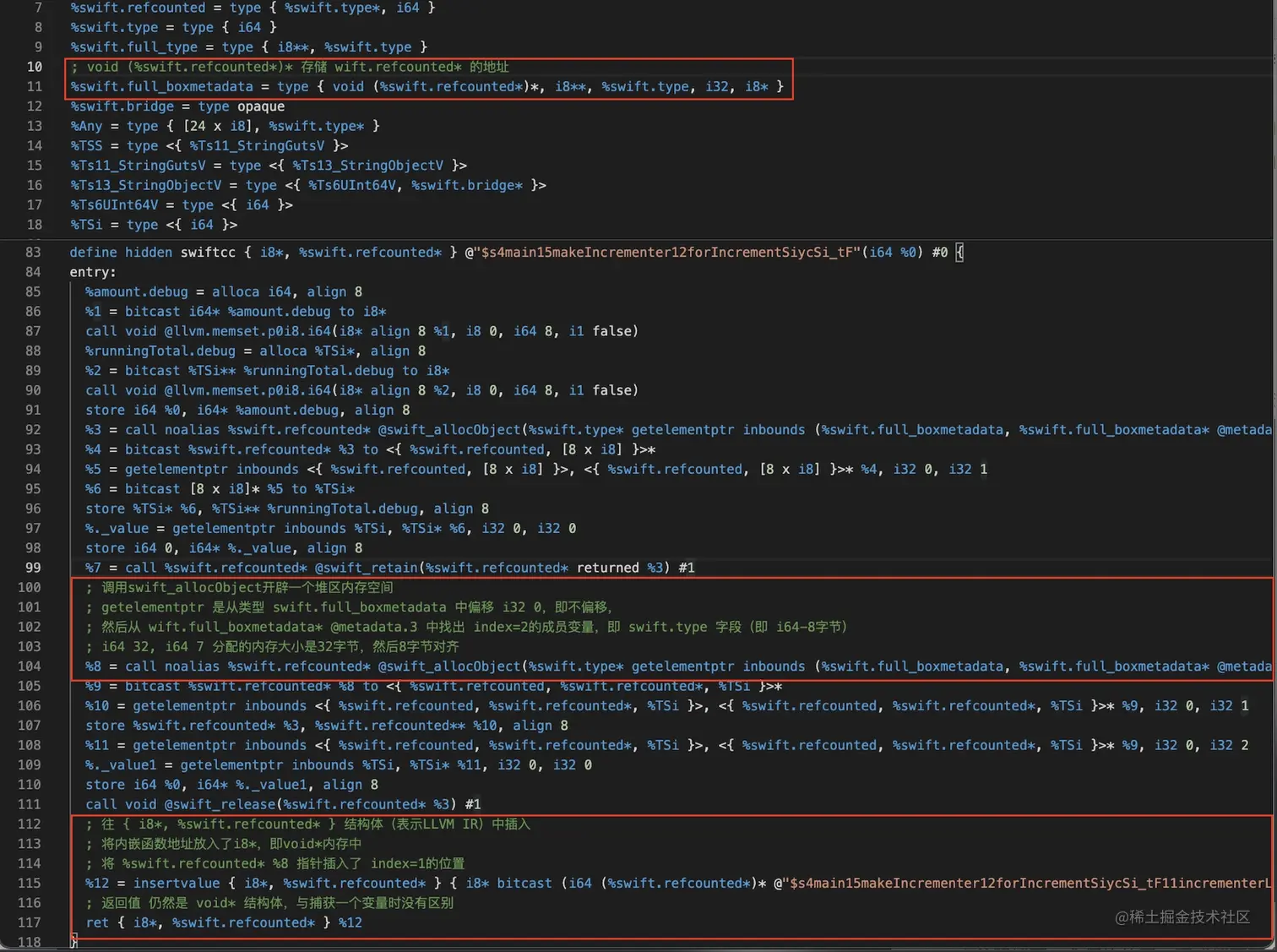The image size is (1277, 952).
Task: Click the "%Any = type" line
Action: (x=225, y=126)
